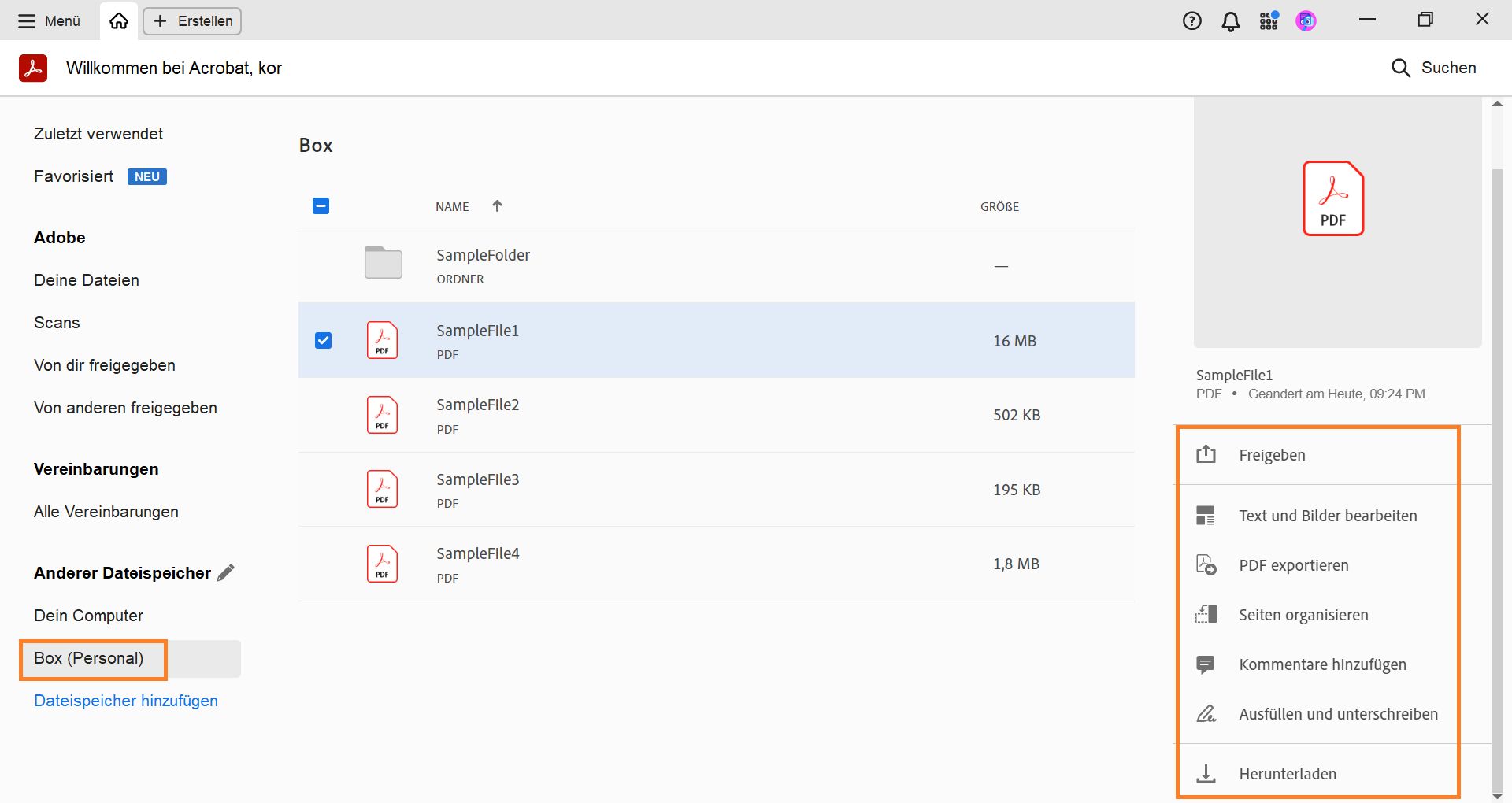Image resolution: width=1512 pixels, height=803 pixels.
Task: Toggle name sort order arrow
Action: point(497,206)
